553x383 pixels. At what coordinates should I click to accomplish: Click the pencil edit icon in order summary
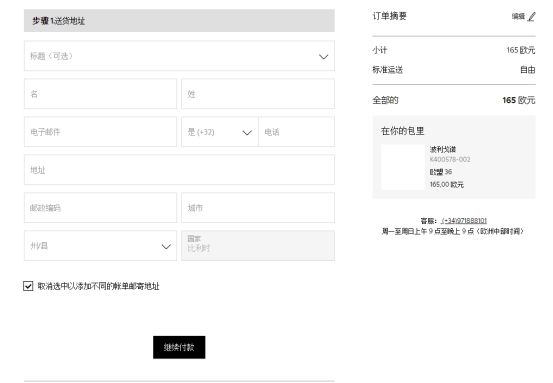pyautogui.click(x=531, y=17)
